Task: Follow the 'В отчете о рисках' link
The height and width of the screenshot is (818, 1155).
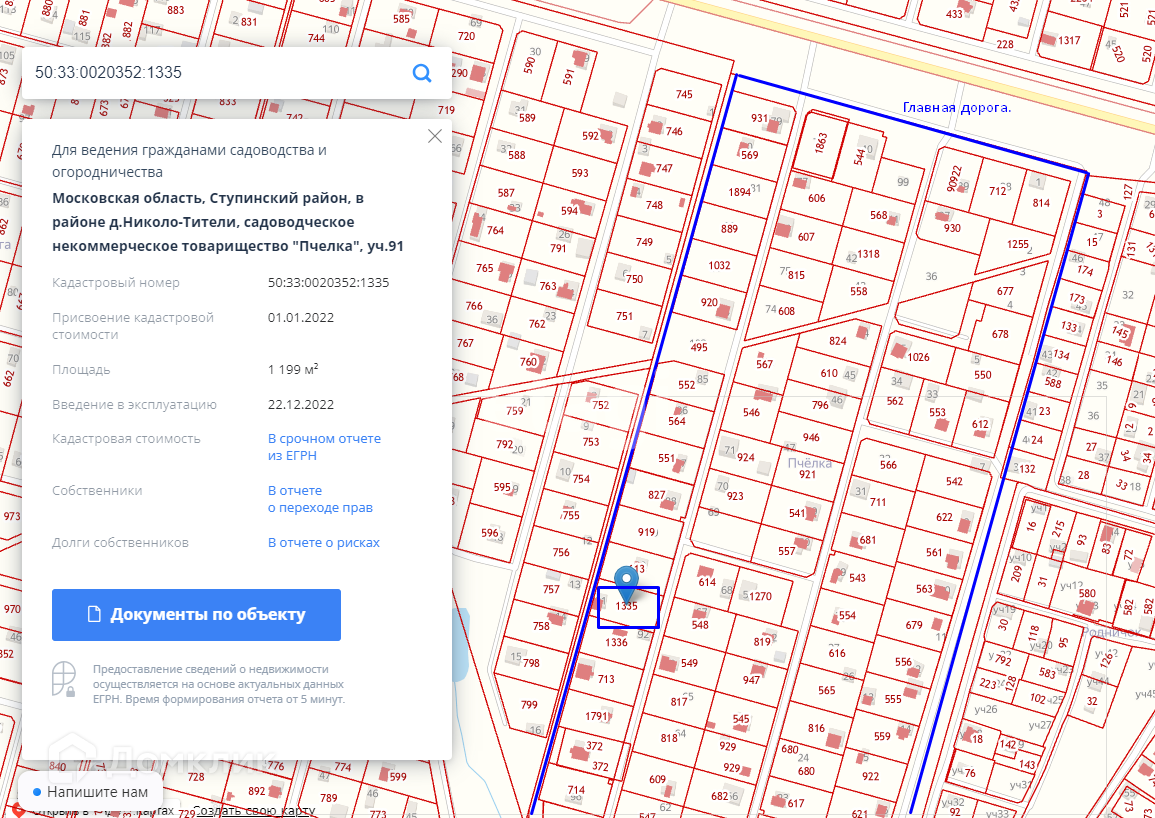Action: coord(323,542)
